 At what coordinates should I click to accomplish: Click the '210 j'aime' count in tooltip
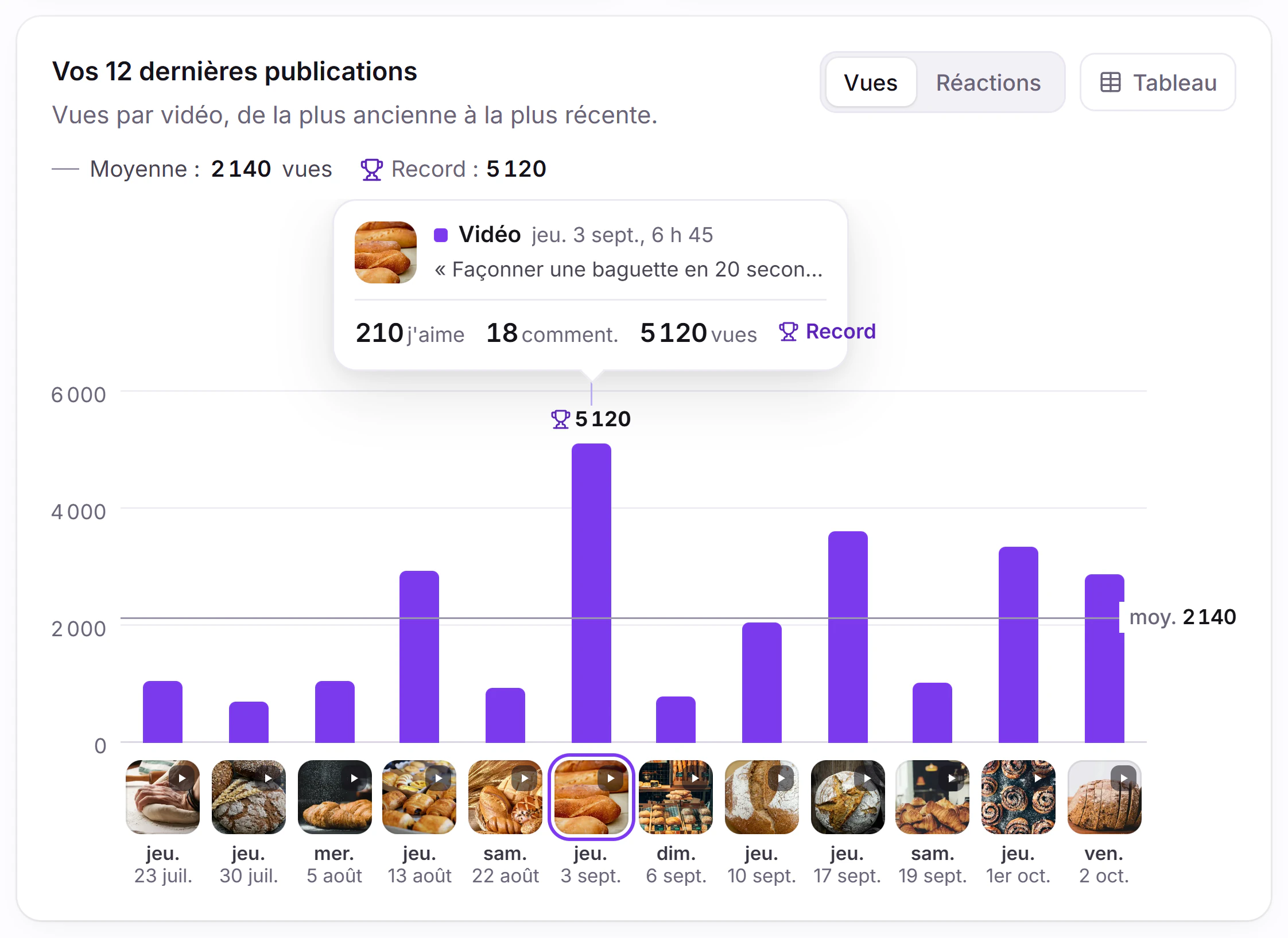coord(410,333)
